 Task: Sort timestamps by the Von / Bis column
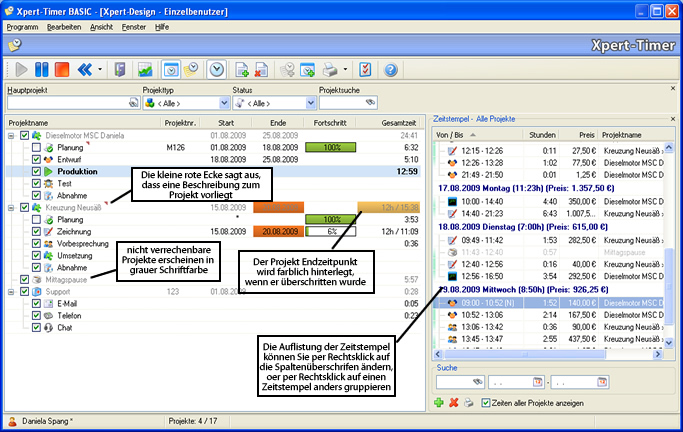click(x=477, y=135)
